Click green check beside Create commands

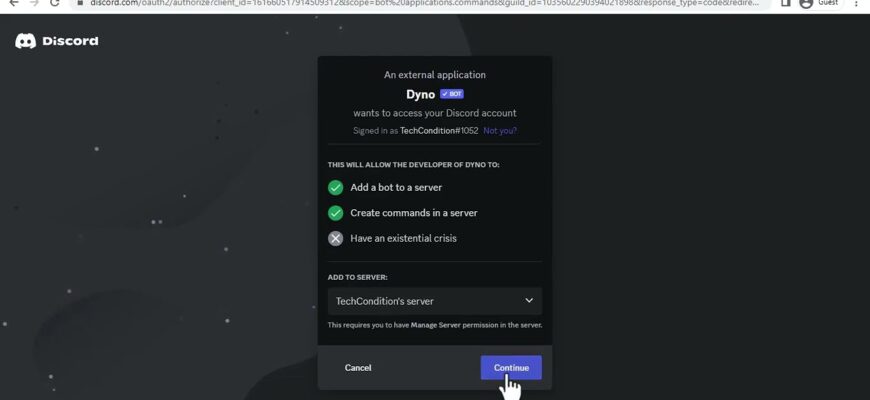click(x=335, y=213)
